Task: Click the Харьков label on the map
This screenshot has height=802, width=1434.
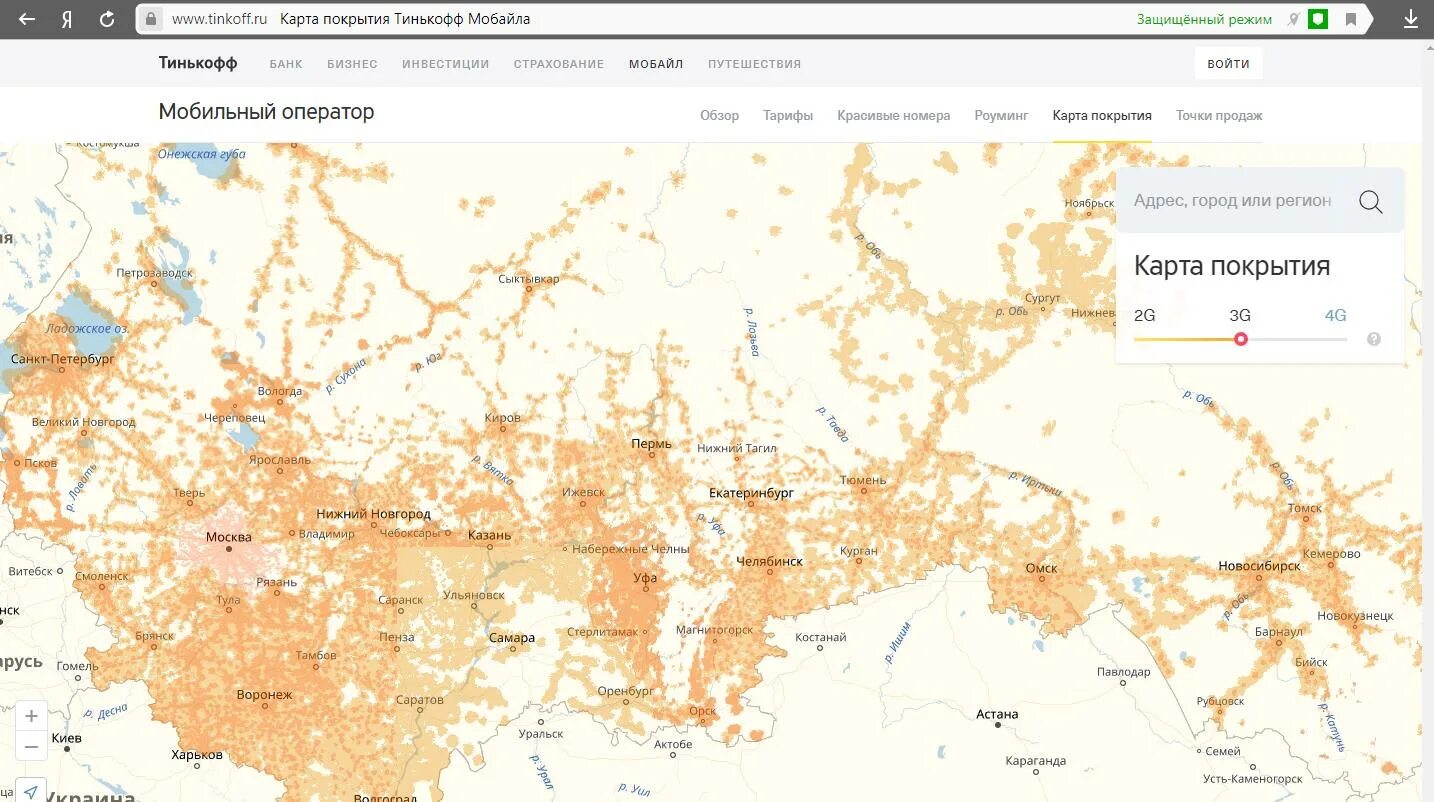Action: click(197, 755)
